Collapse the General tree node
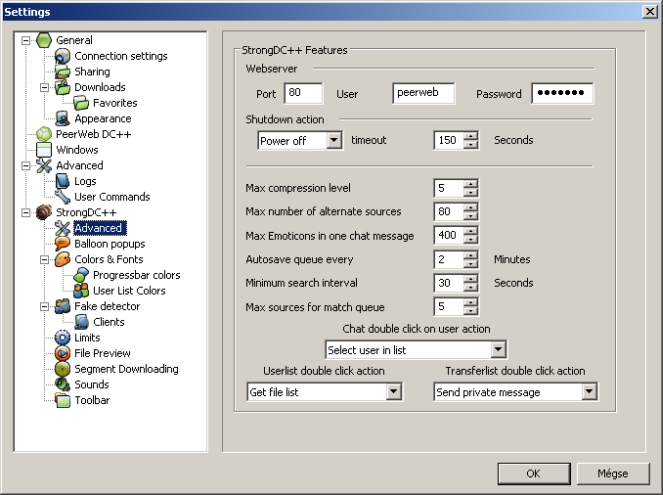The width and height of the screenshot is (663, 495). 26,41
